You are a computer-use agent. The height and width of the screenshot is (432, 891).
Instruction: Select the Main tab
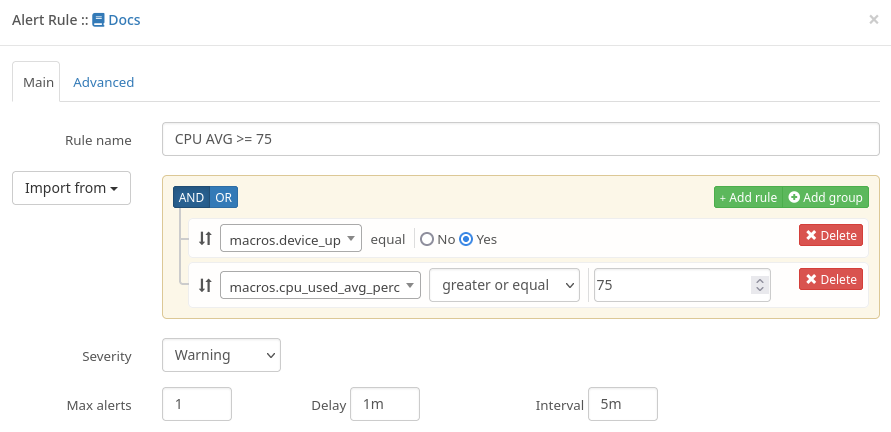point(37,82)
